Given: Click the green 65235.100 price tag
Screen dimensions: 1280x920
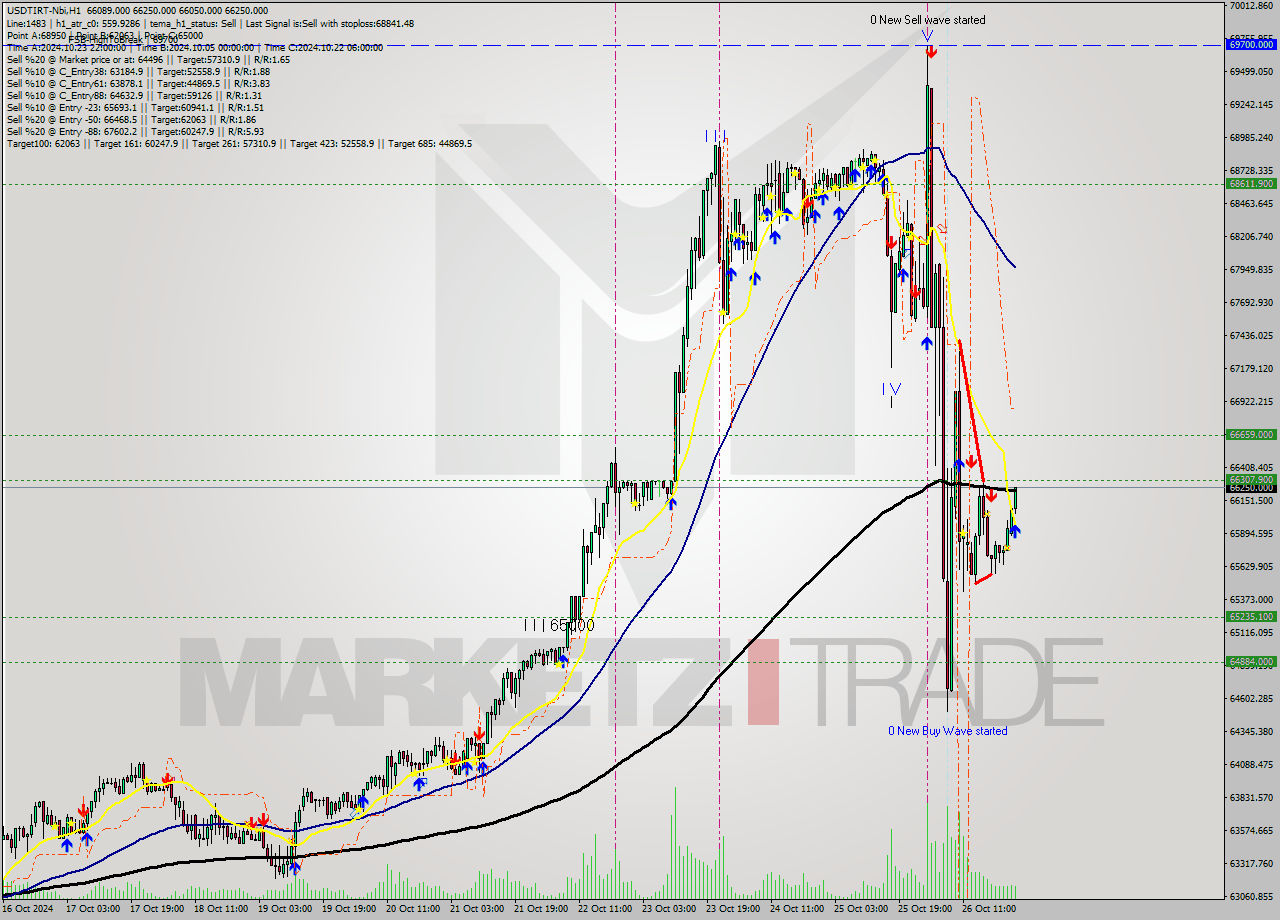Looking at the screenshot, I should 1251,617.
